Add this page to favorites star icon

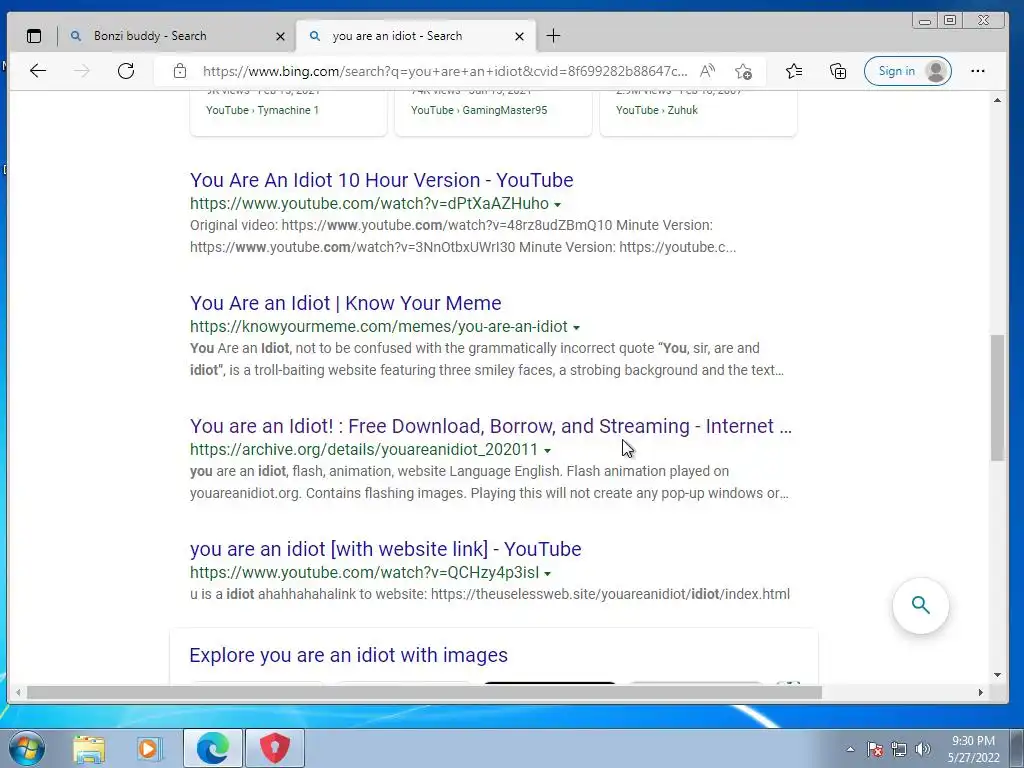coord(743,71)
